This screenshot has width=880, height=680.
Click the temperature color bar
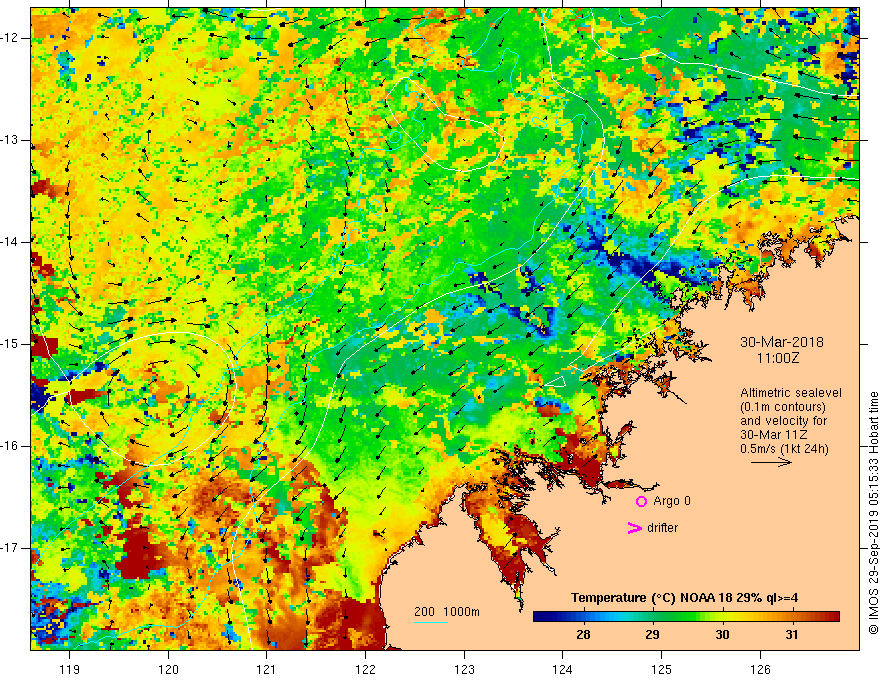[x=686, y=617]
